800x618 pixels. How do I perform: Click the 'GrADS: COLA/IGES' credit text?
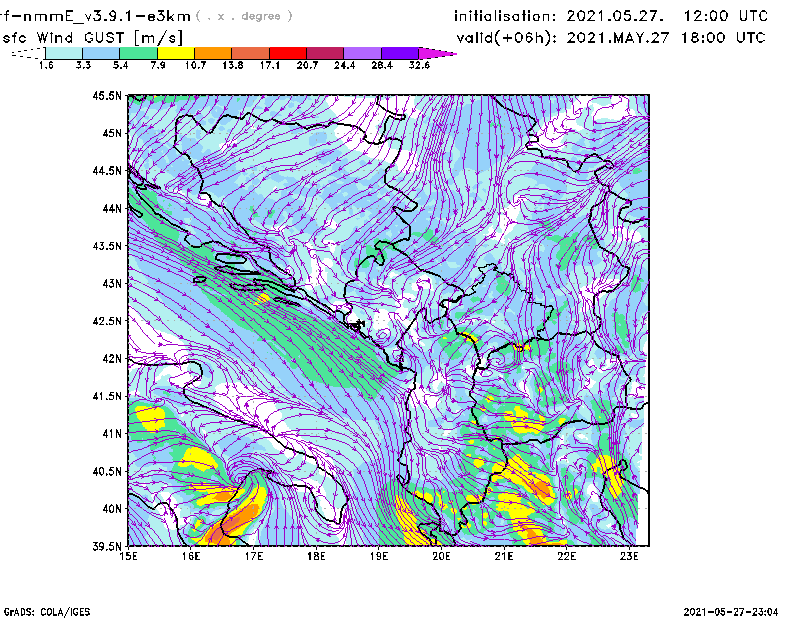(46, 612)
